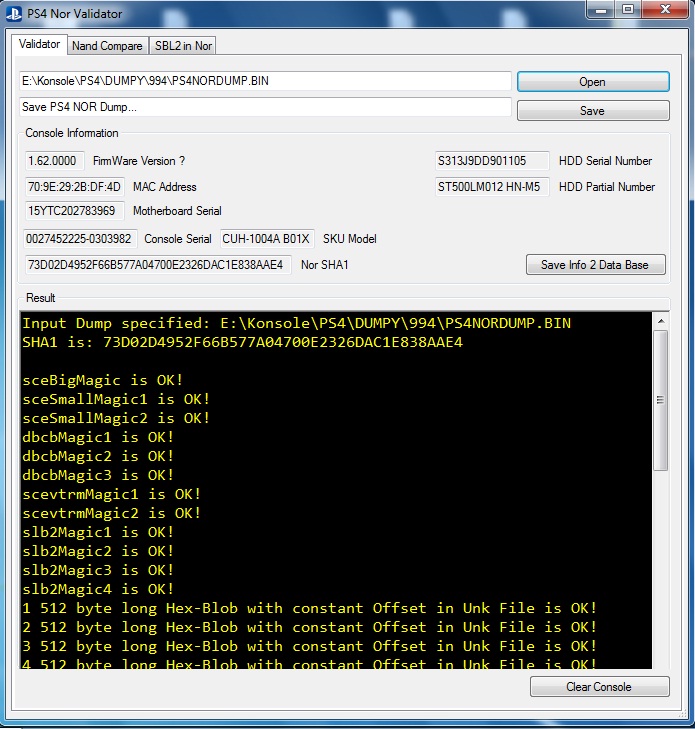Click the 'SHA1 is:' console line
695x729 pixels.
point(243,343)
